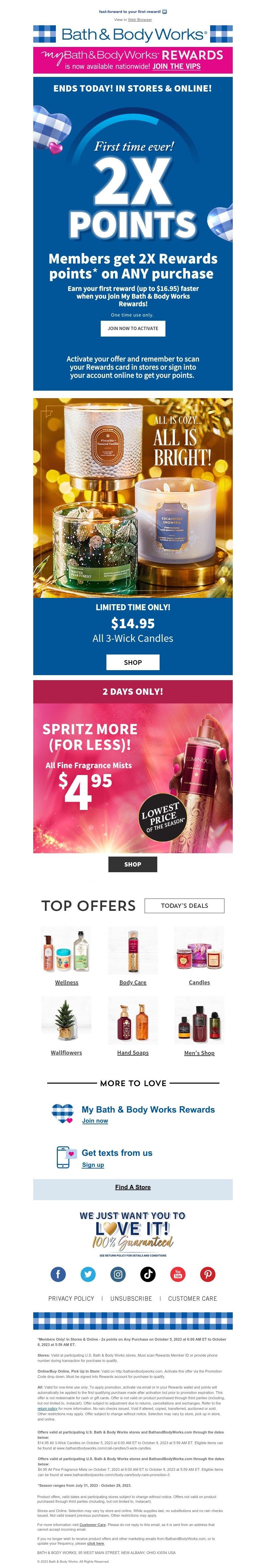Open the Facebook social icon
266x1568 pixels.
point(58,1274)
